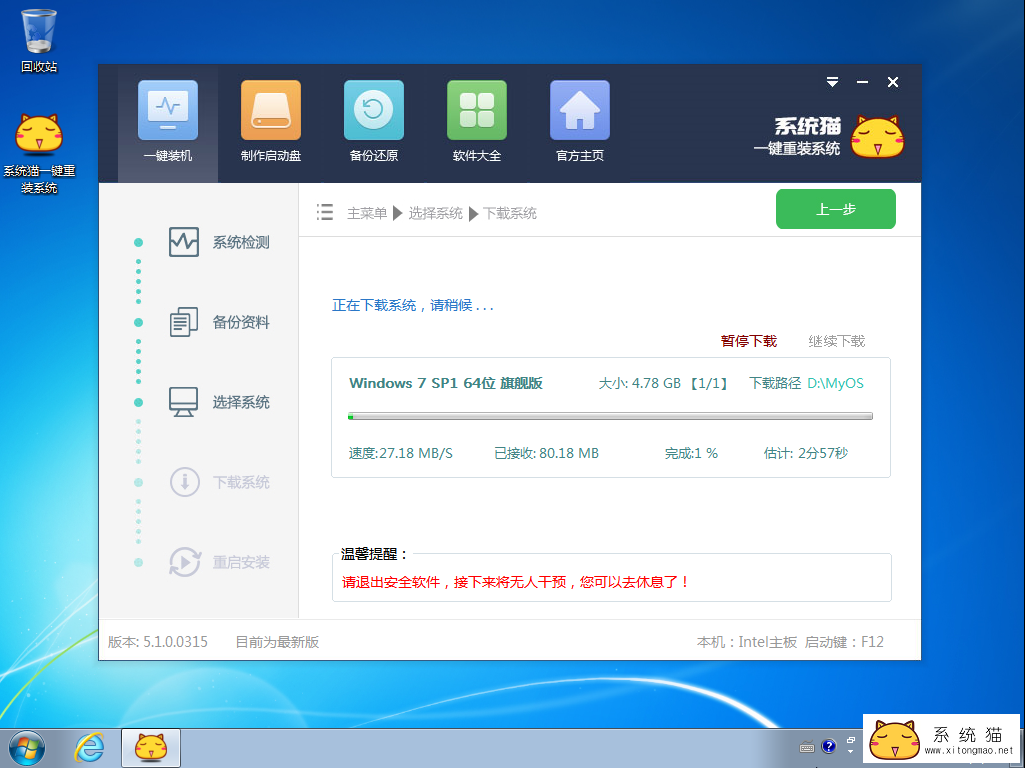The image size is (1025, 768).
Task: Click the 已接收: 80.18 MB readout
Action: click(x=546, y=454)
